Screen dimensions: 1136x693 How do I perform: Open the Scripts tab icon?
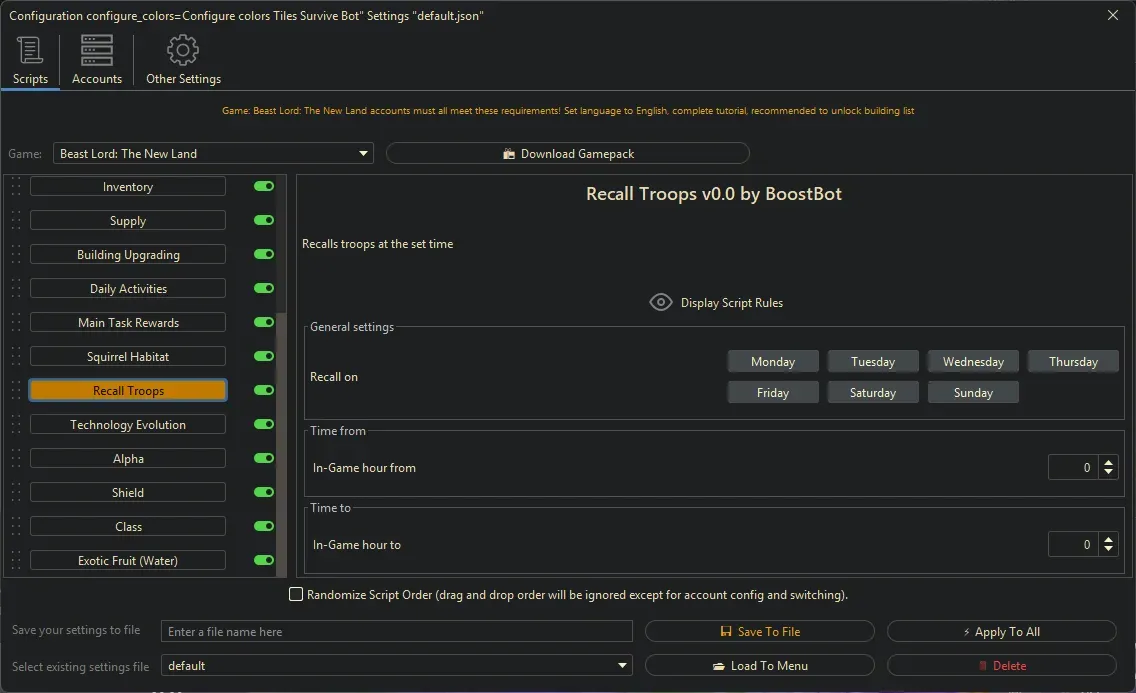(x=30, y=50)
